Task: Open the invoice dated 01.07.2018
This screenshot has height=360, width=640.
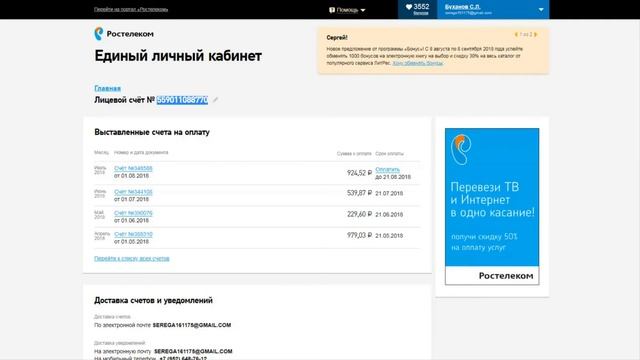Action: pos(133,192)
